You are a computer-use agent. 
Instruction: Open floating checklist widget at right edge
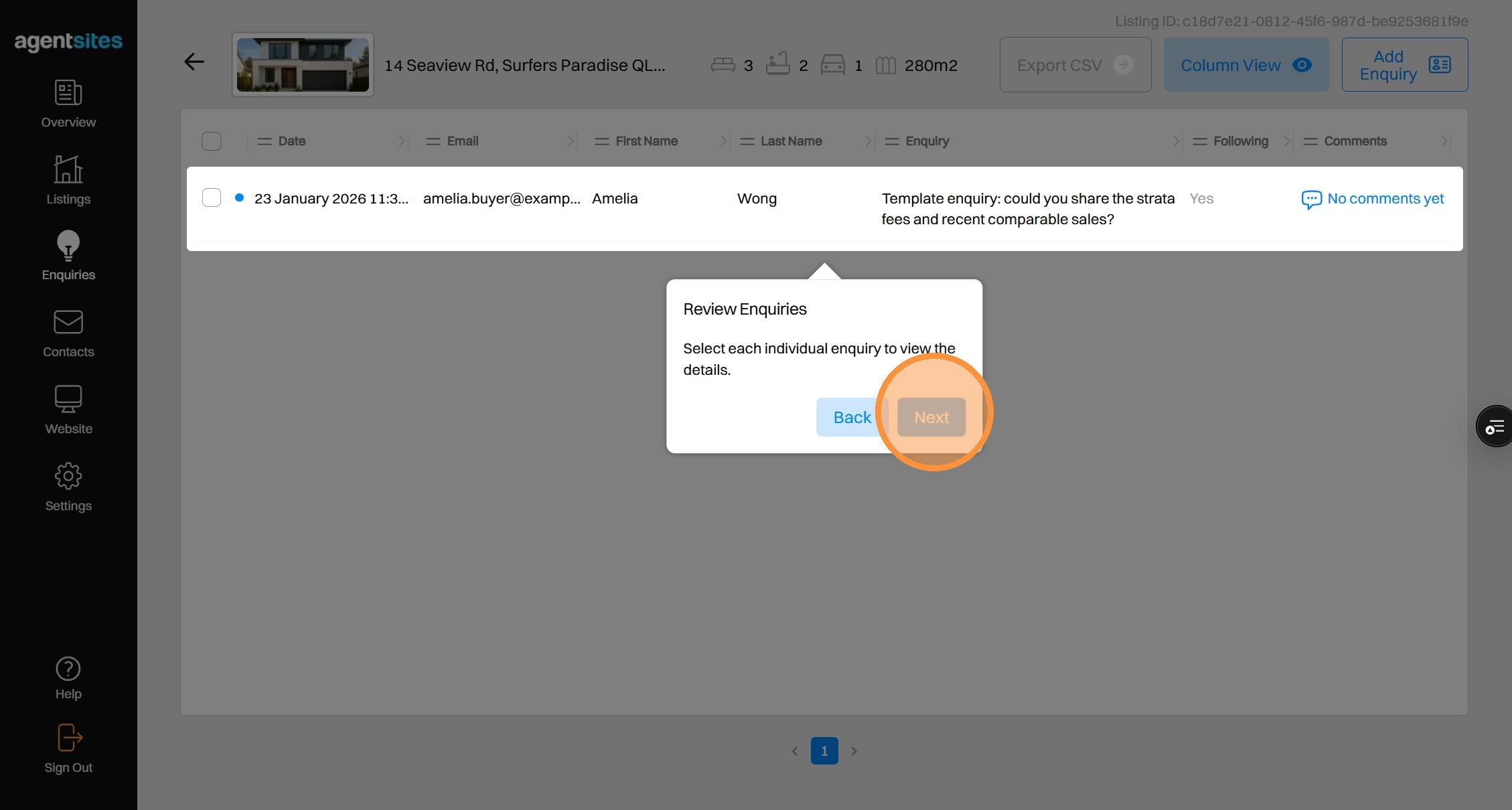click(1495, 426)
